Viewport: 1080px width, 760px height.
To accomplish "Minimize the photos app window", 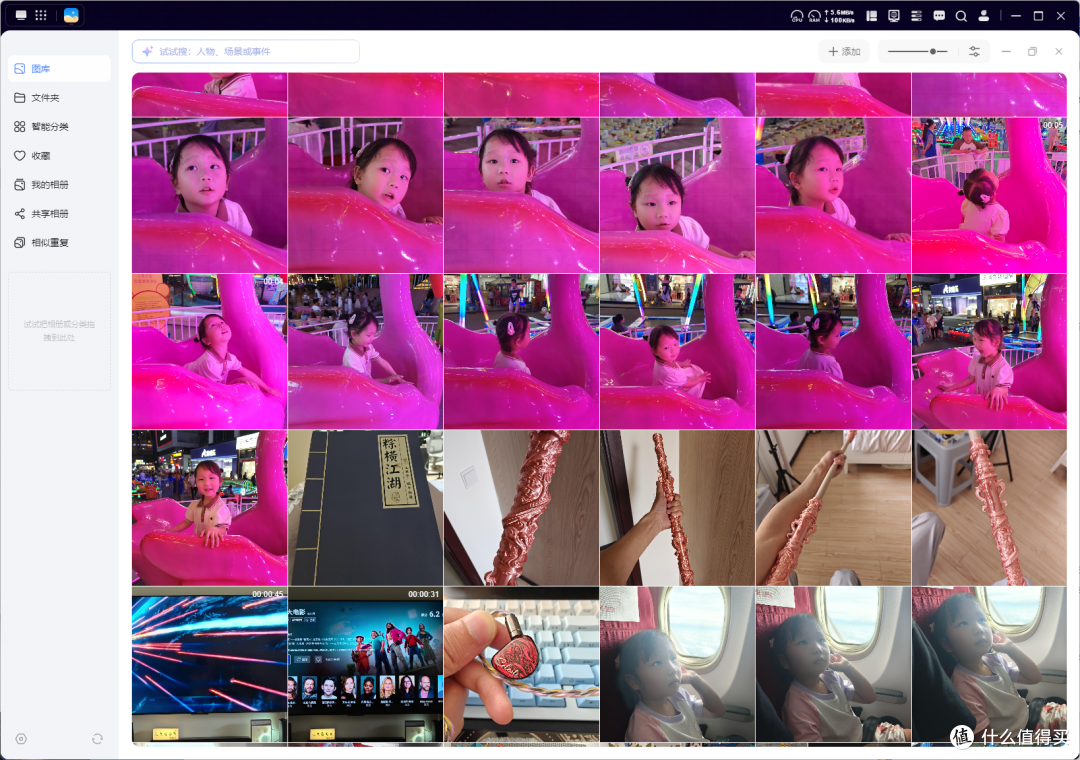I will tap(1006, 52).
